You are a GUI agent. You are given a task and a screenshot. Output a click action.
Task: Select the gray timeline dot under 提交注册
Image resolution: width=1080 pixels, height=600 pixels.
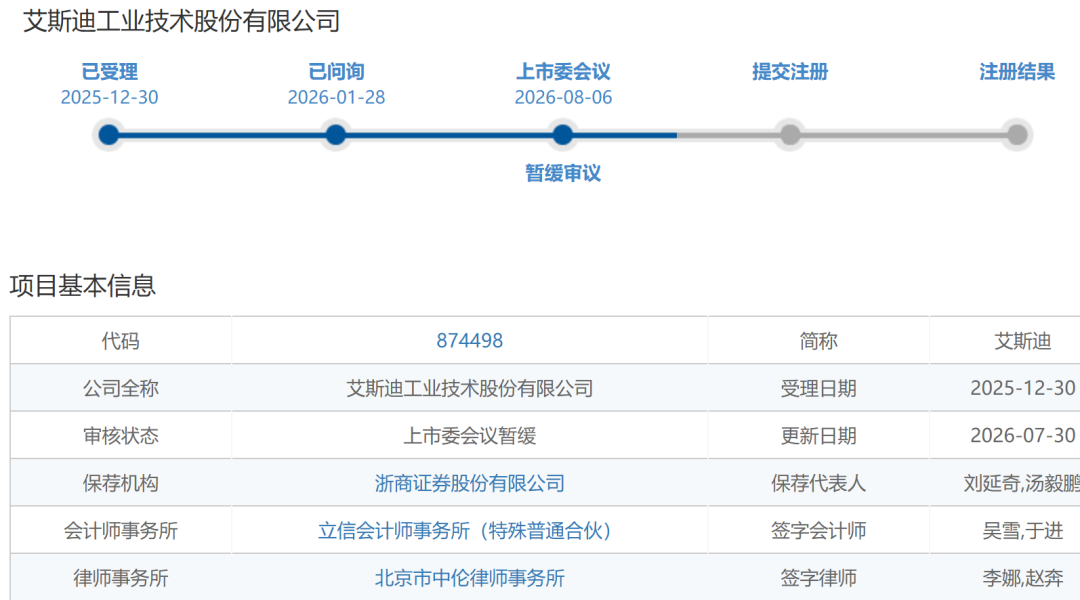[790, 134]
